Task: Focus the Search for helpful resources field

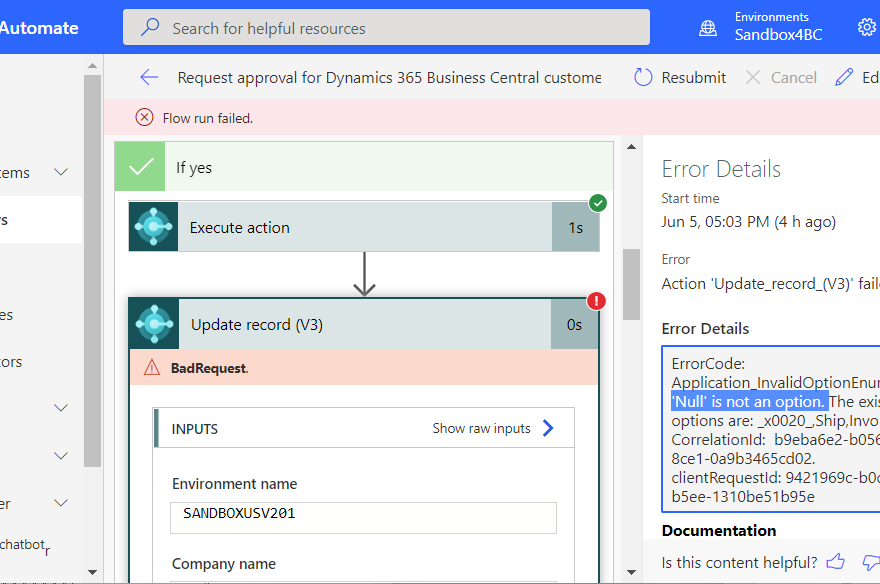Action: pyautogui.click(x=386, y=27)
